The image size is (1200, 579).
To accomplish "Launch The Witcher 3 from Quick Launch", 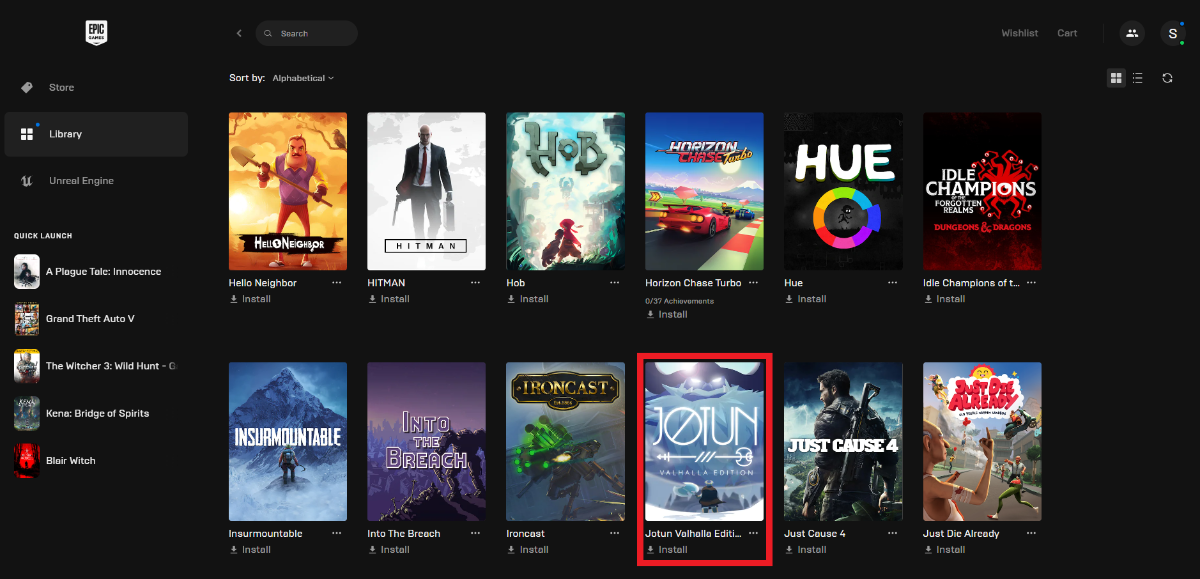I will click(96, 366).
